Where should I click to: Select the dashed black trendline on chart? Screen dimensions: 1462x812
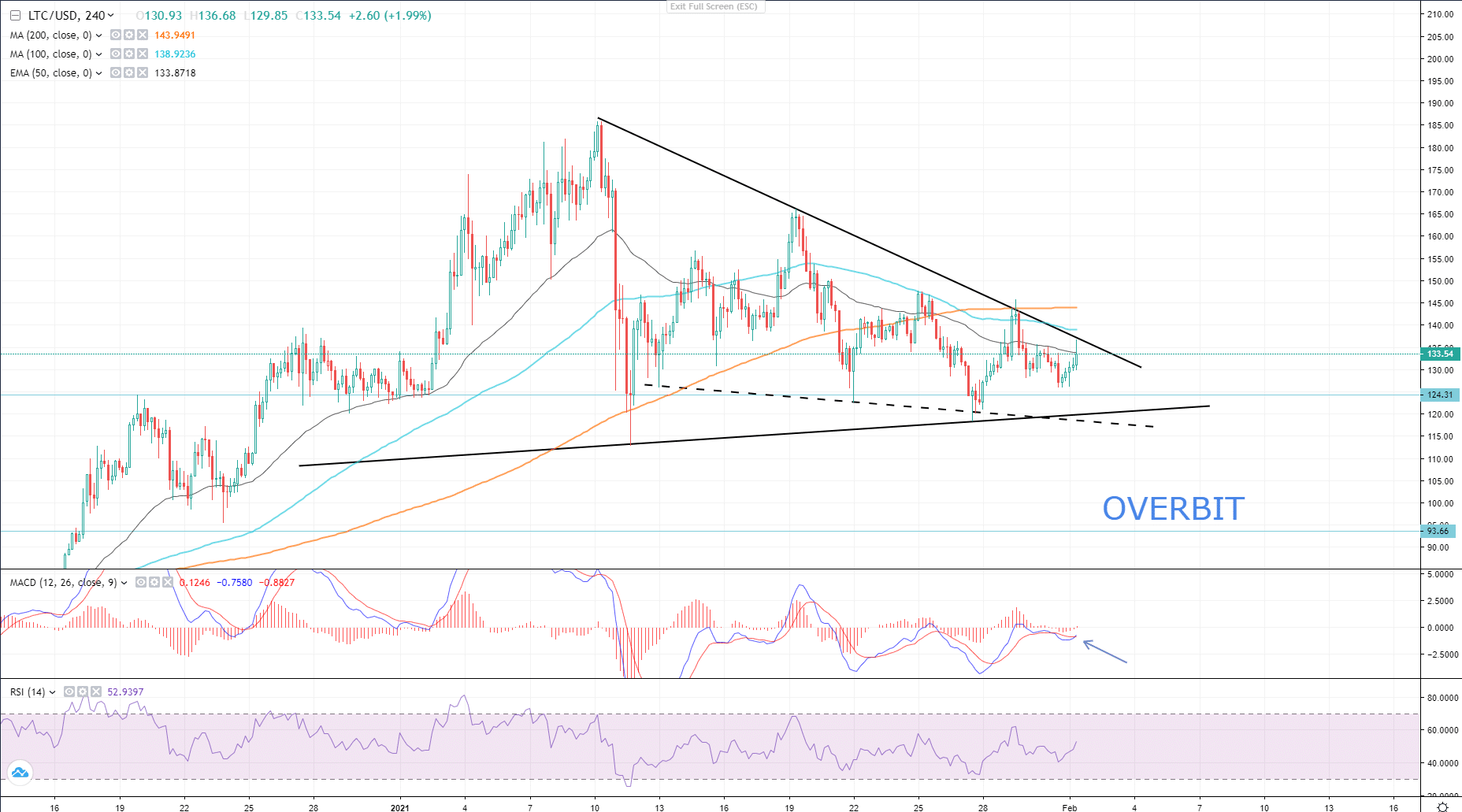[898, 406]
